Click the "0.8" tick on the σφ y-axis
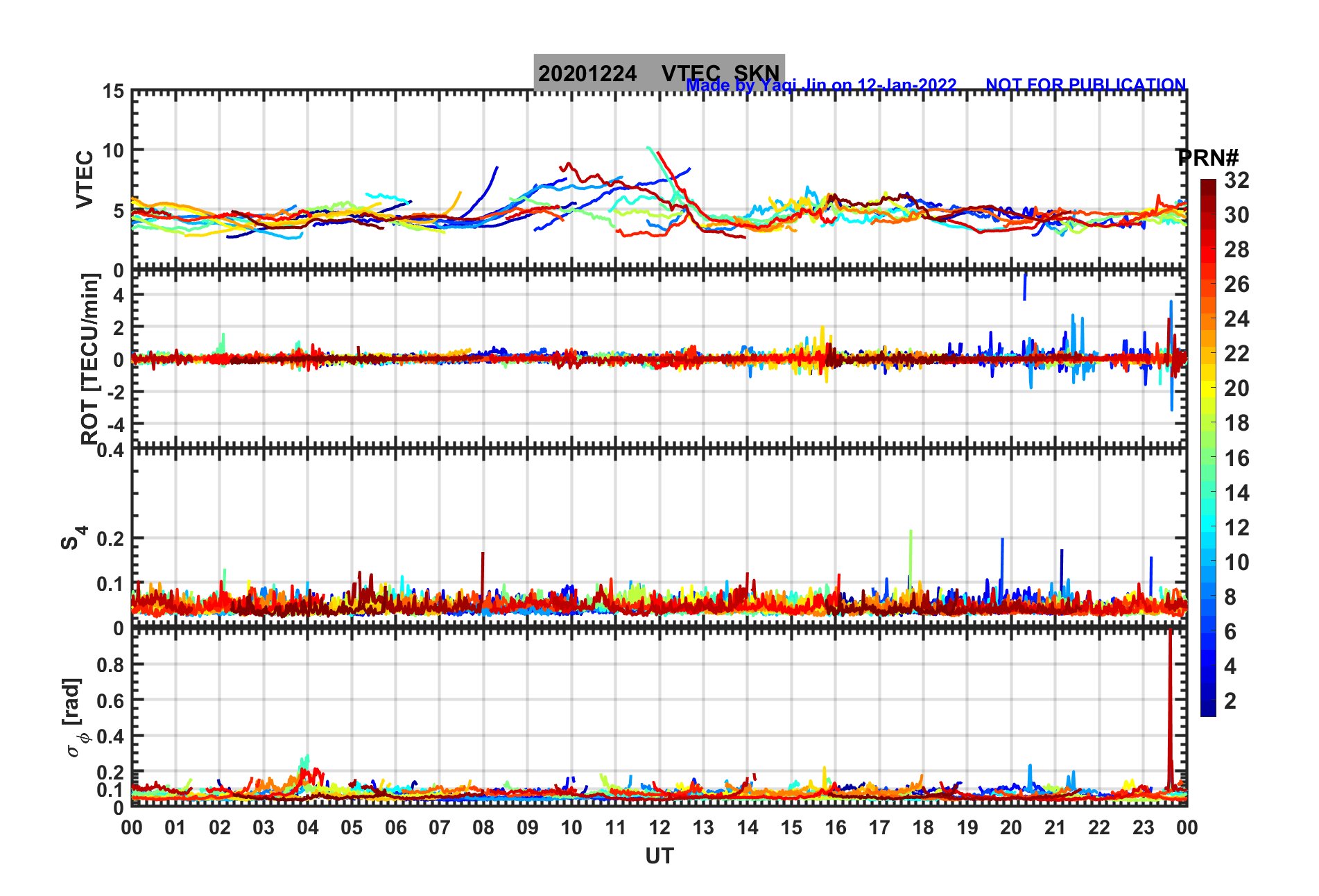1319x896 pixels. tap(110, 664)
